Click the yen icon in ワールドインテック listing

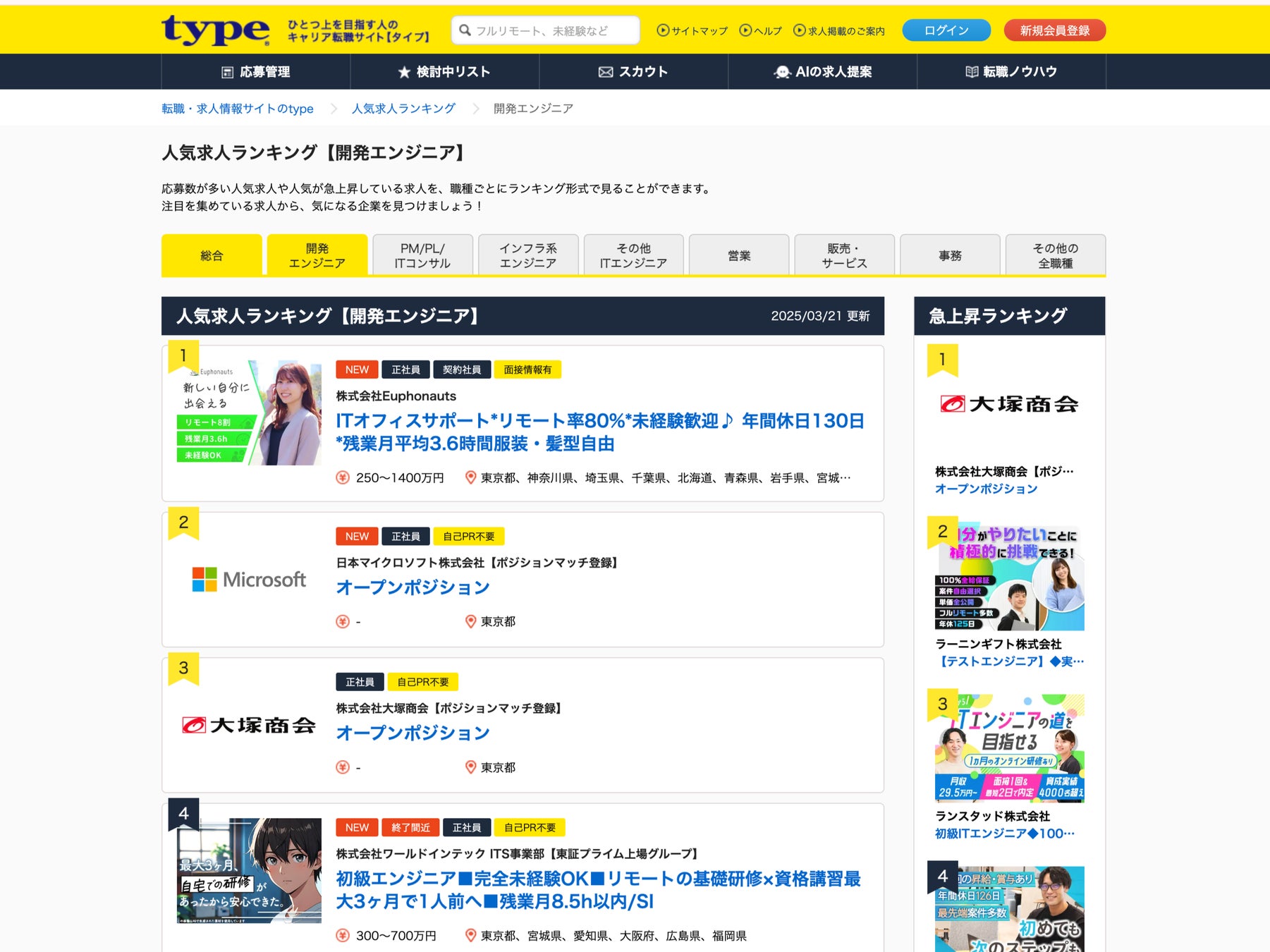[x=343, y=936]
